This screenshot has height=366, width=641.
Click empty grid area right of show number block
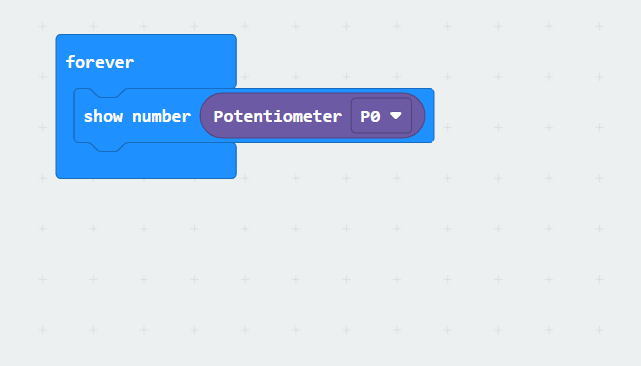pyautogui.click(x=531, y=116)
